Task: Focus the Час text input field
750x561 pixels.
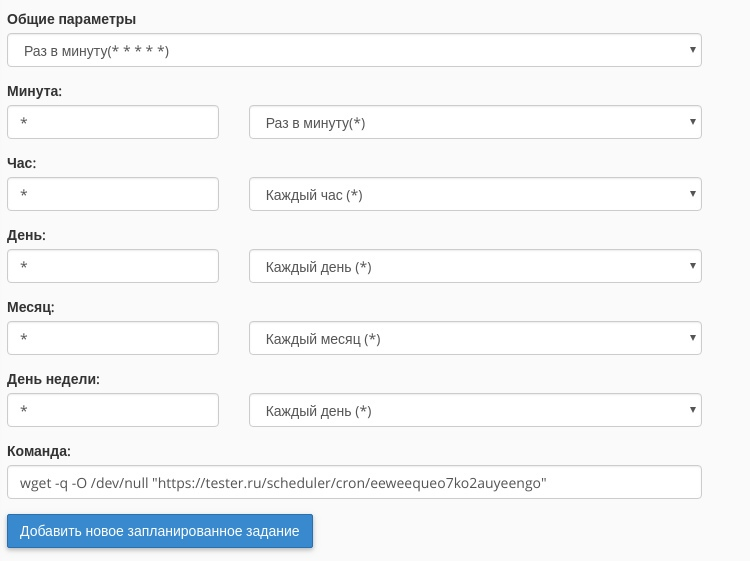Action: (113, 194)
